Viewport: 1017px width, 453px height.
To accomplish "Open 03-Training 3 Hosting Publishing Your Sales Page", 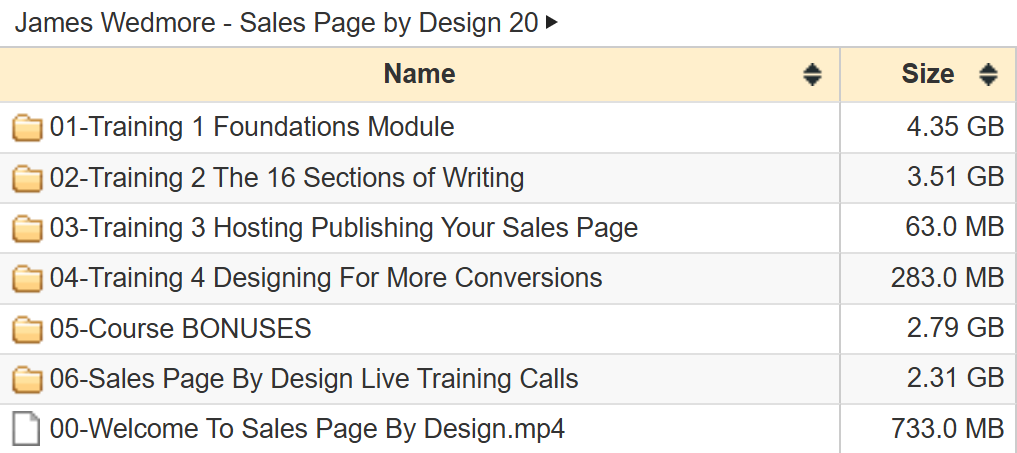I will 344,228.
